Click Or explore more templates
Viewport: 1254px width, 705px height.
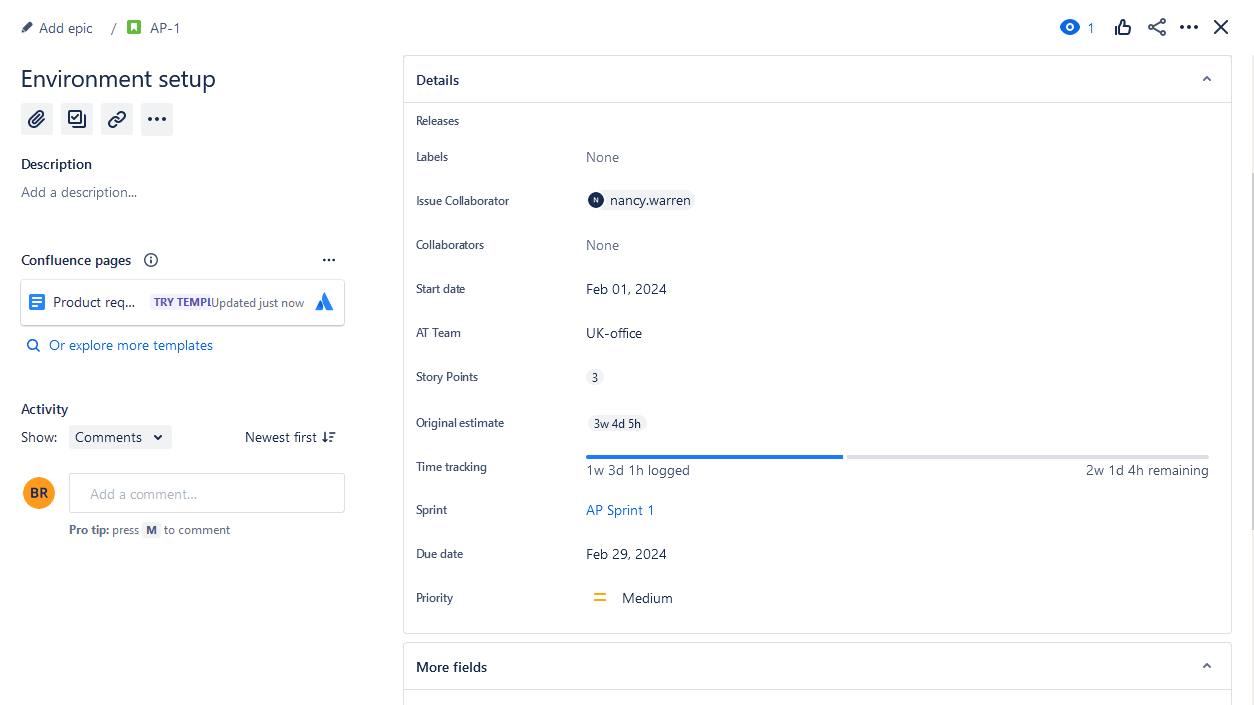click(x=131, y=344)
